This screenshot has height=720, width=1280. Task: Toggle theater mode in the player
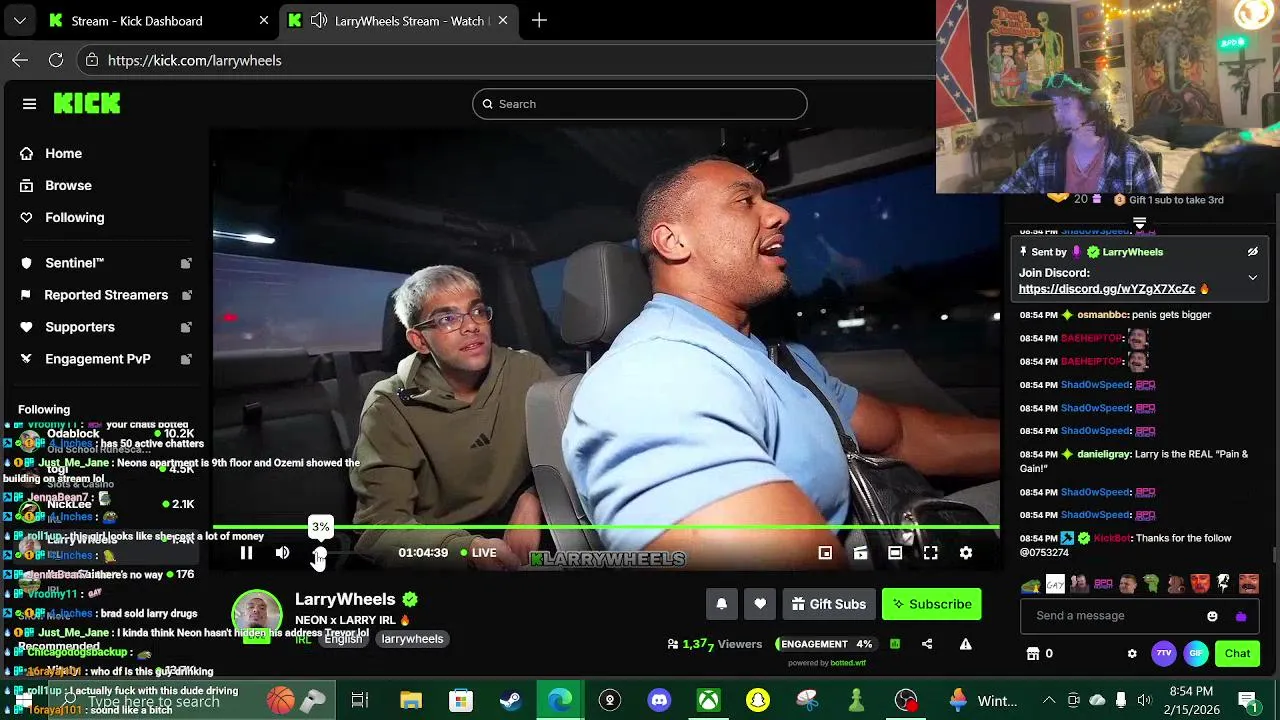[895, 553]
